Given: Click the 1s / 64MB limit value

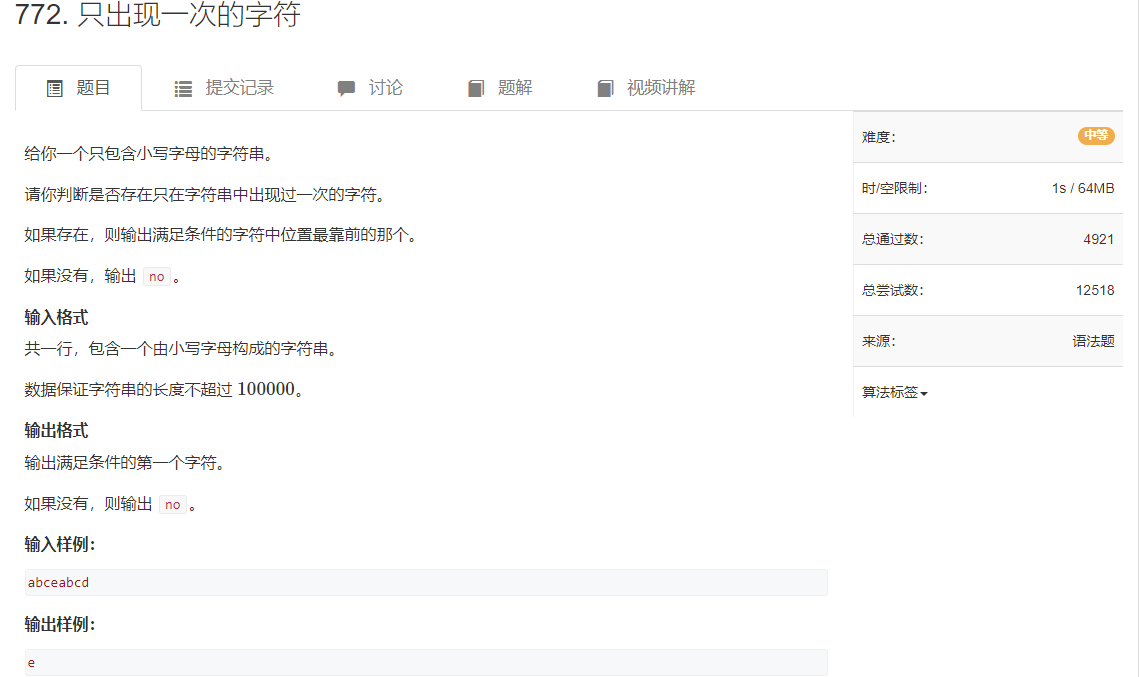Looking at the screenshot, I should pos(1082,188).
